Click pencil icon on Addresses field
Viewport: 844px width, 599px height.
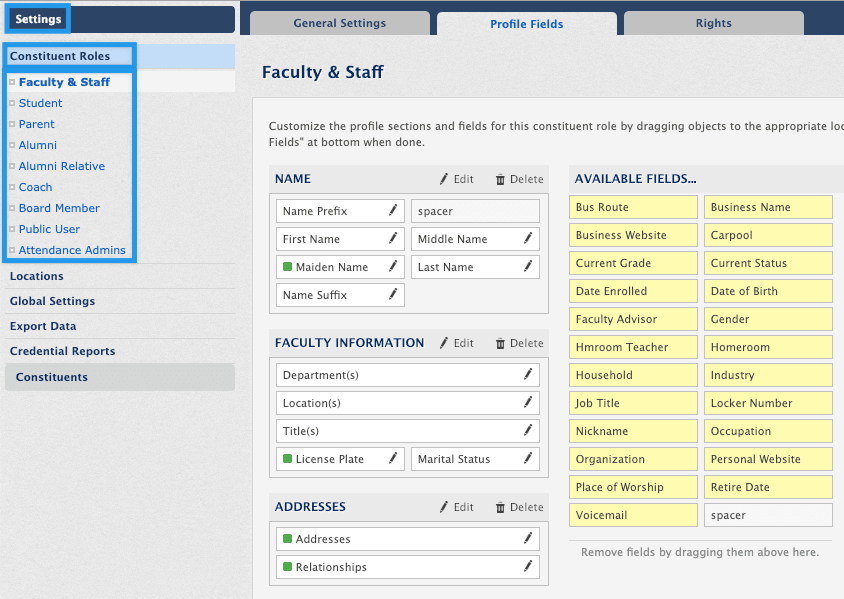click(528, 538)
